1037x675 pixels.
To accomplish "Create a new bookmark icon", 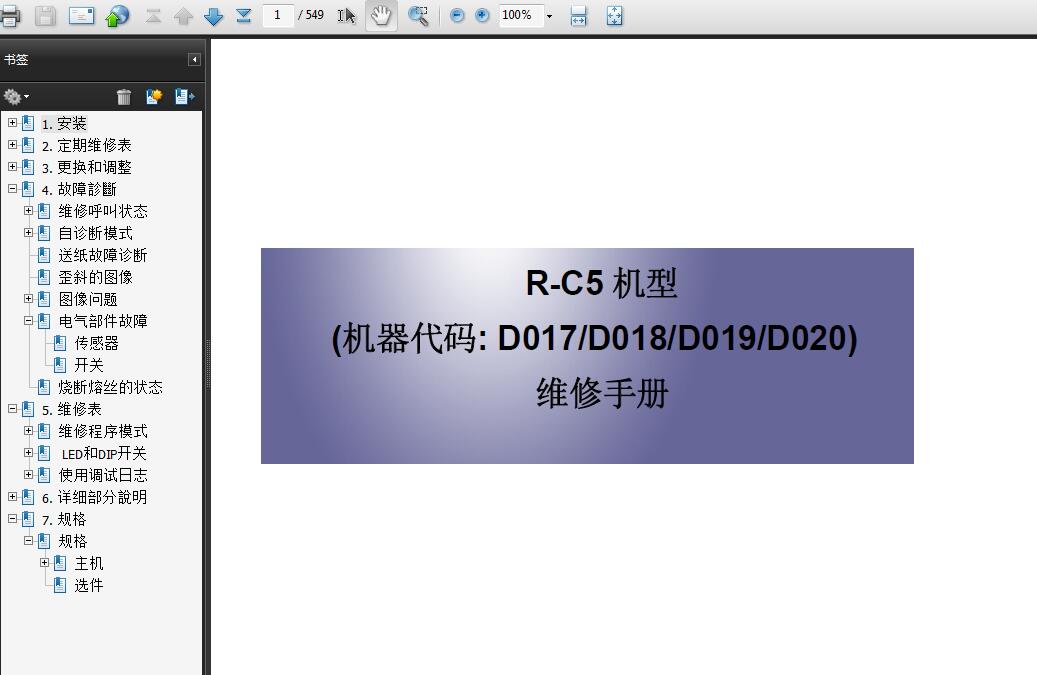I will tap(154, 97).
